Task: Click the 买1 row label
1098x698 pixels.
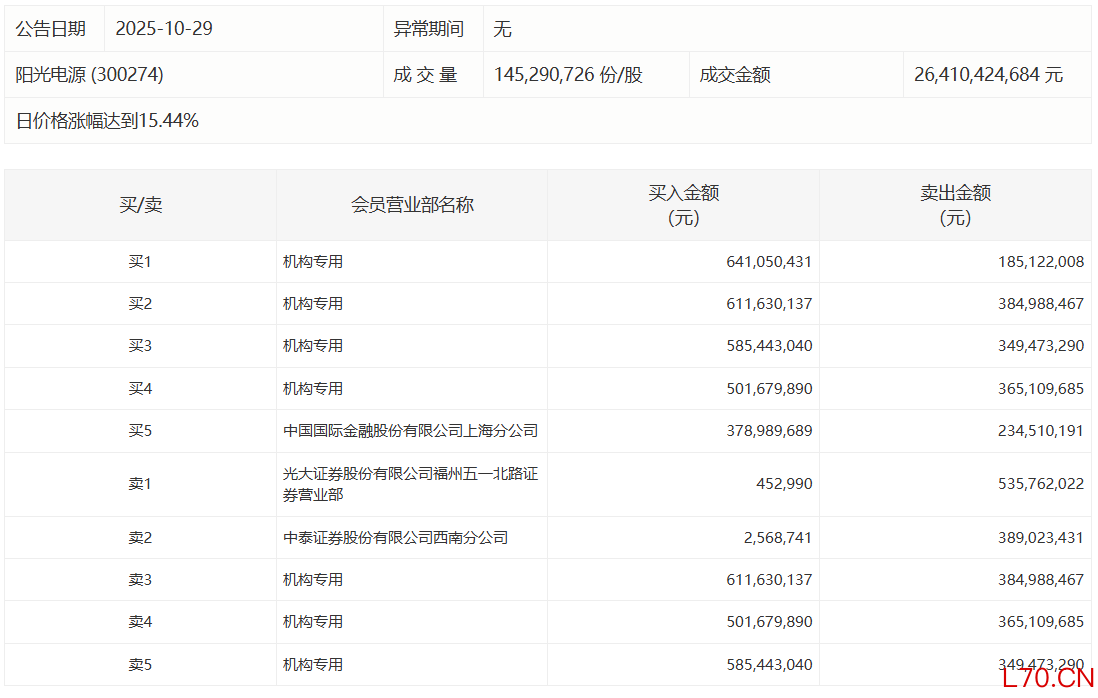Action: (140, 262)
